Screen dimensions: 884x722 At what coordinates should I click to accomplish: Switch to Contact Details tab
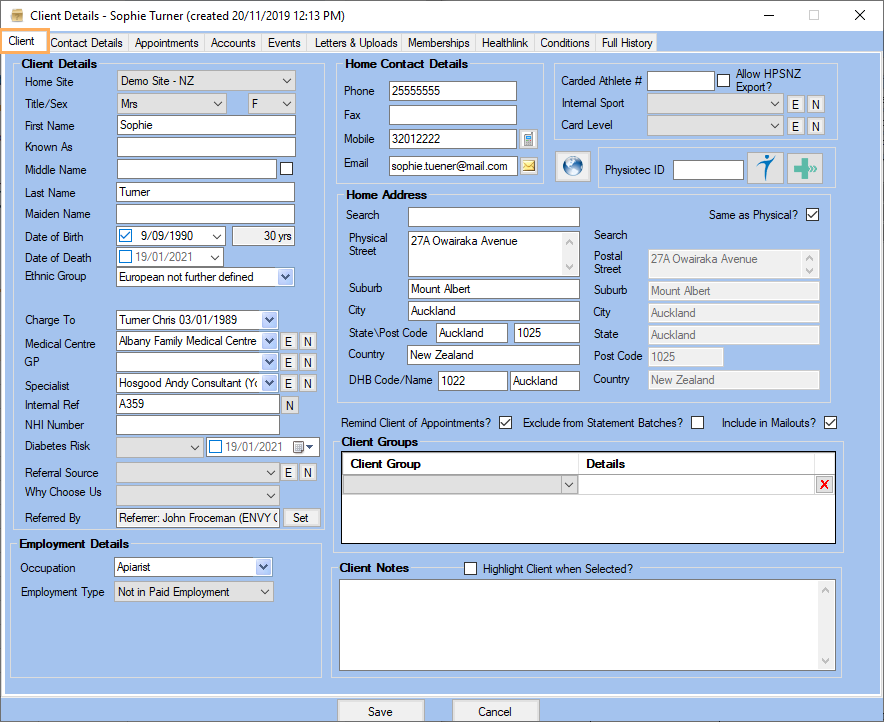tap(87, 43)
